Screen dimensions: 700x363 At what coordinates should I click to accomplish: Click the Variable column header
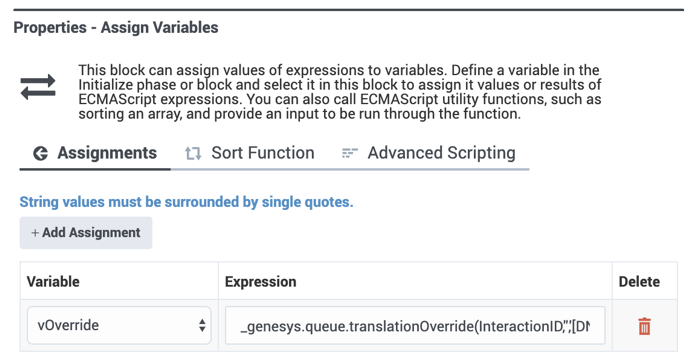[53, 282]
